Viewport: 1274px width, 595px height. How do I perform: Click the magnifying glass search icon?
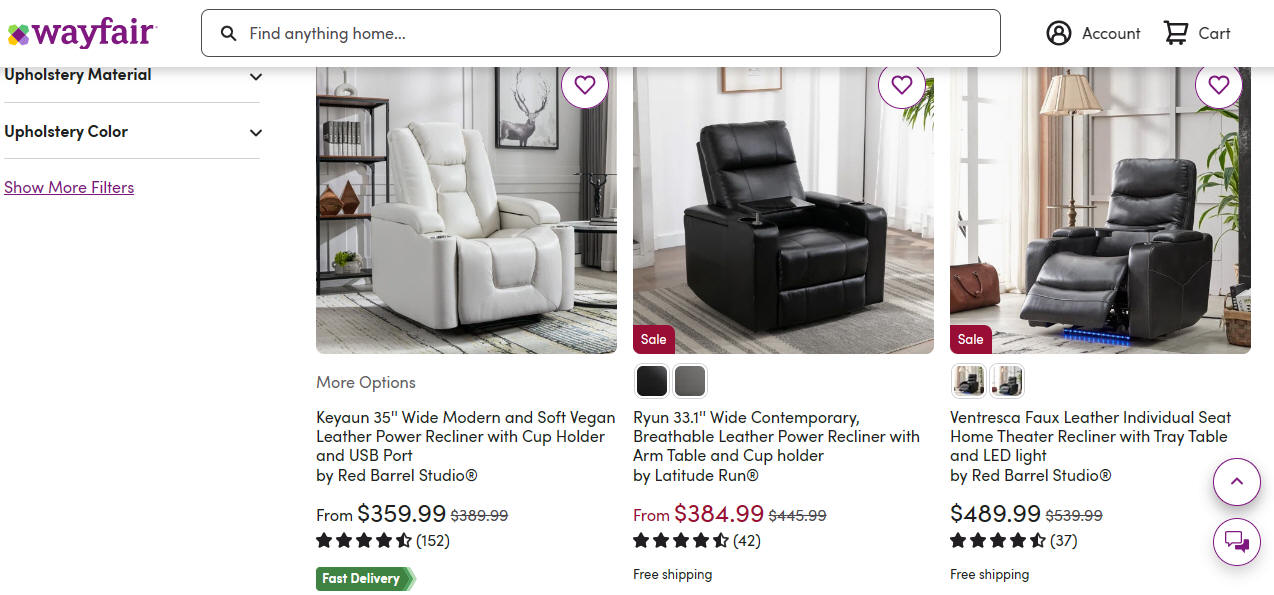[229, 33]
